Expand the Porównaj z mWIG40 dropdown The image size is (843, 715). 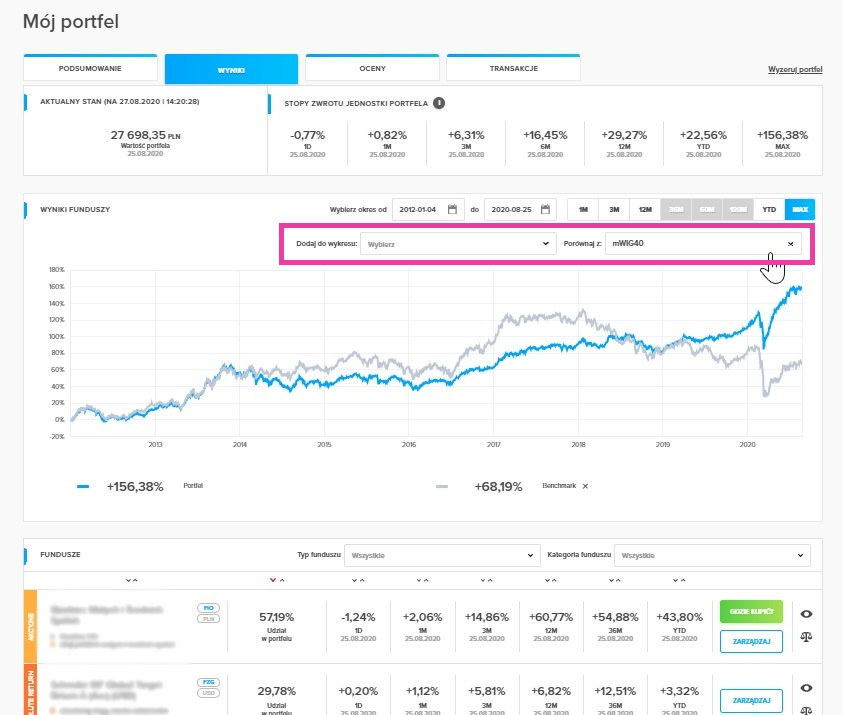point(706,244)
